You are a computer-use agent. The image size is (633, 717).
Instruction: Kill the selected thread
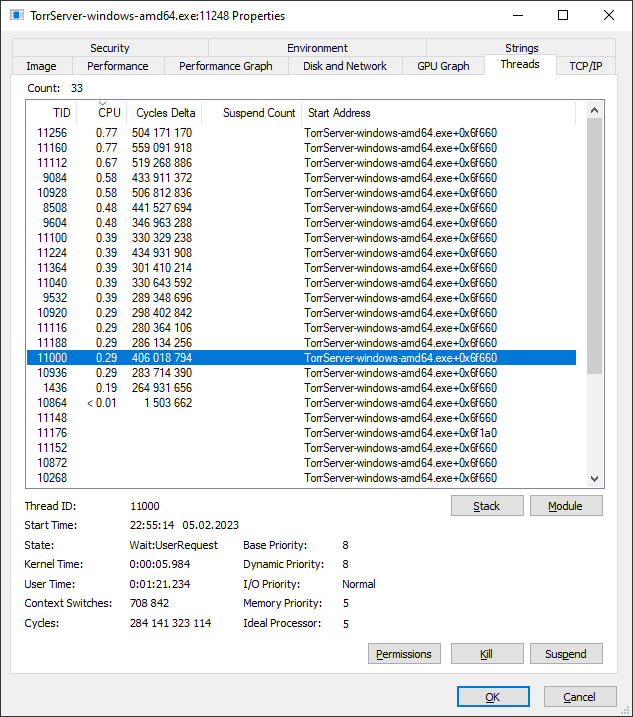click(487, 654)
